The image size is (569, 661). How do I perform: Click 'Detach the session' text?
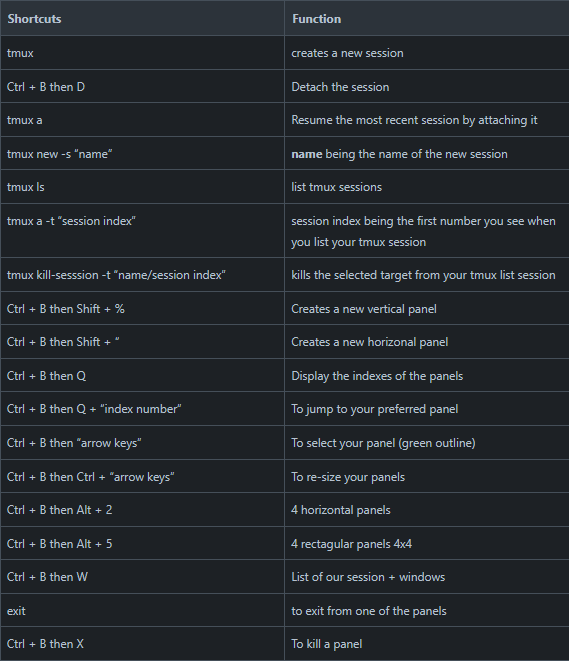pyautogui.click(x=340, y=87)
